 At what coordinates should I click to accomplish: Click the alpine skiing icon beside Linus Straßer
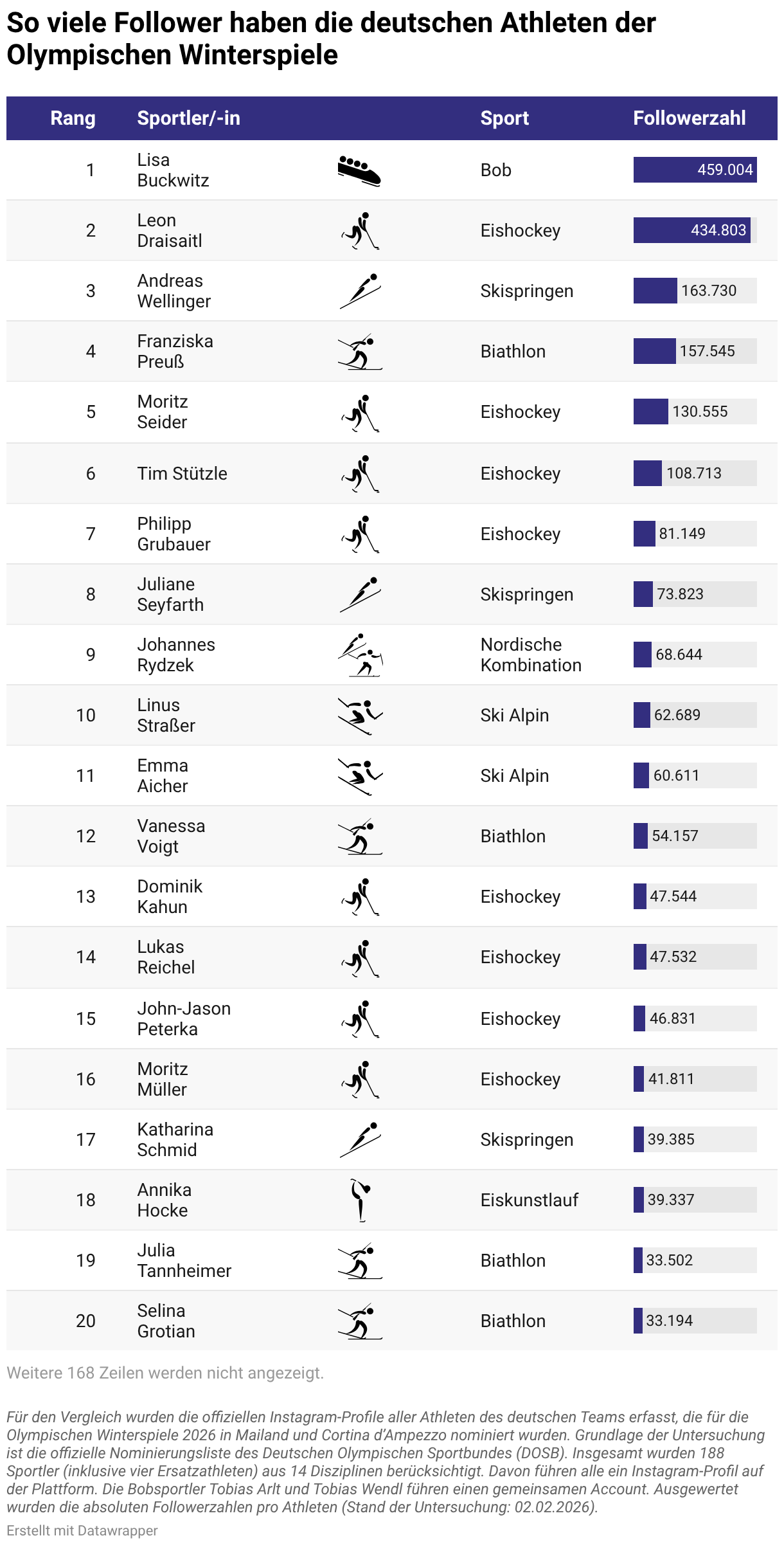[x=360, y=716]
